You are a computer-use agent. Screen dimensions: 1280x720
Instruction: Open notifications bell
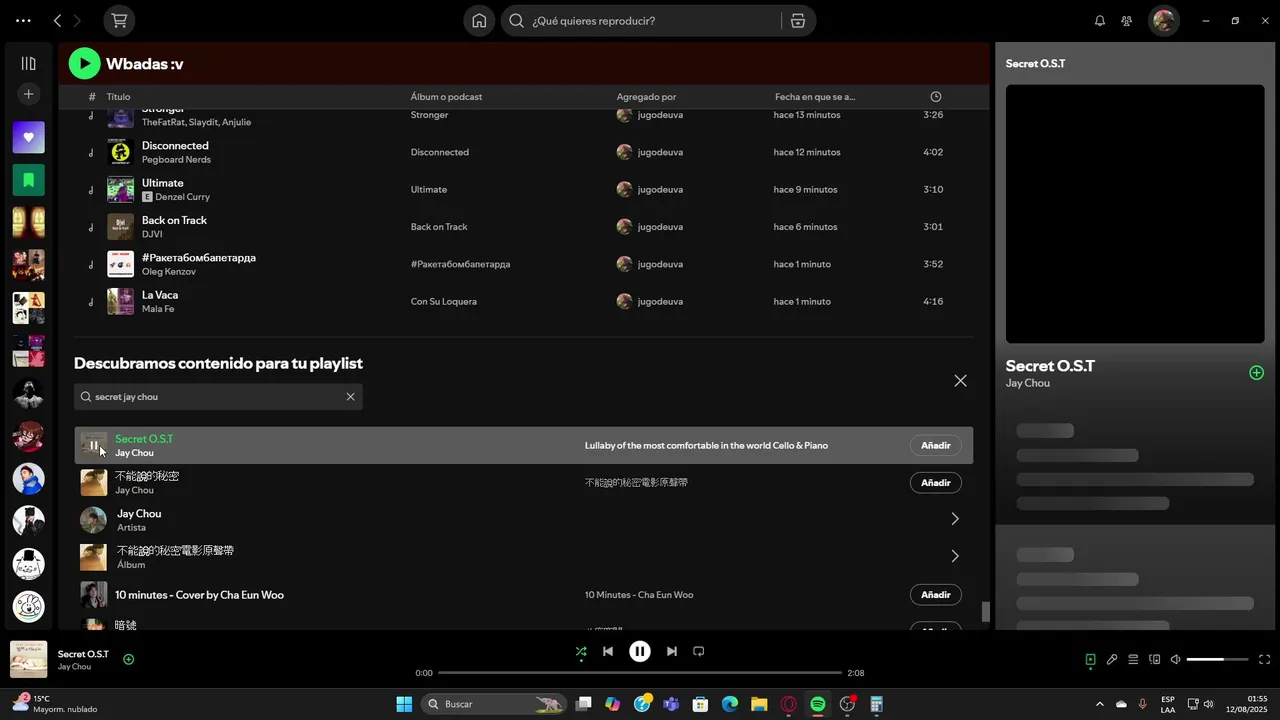point(1100,20)
